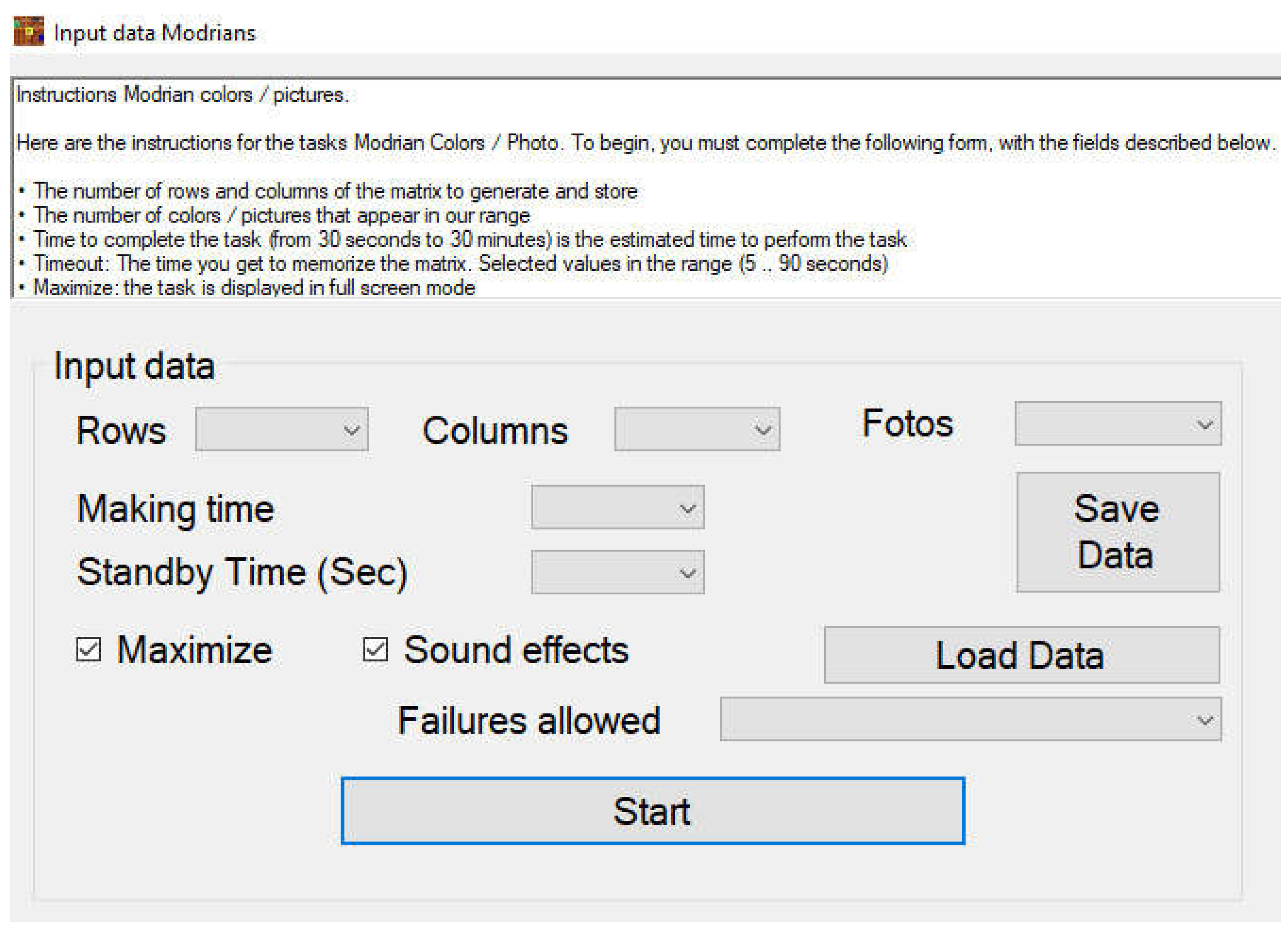Click the Input data group heading

[x=134, y=366]
